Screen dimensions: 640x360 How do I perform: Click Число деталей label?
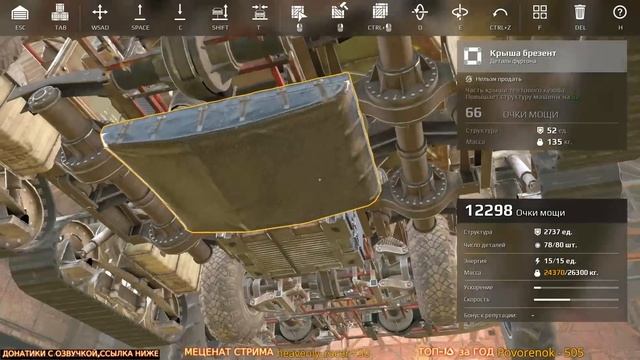(484, 245)
